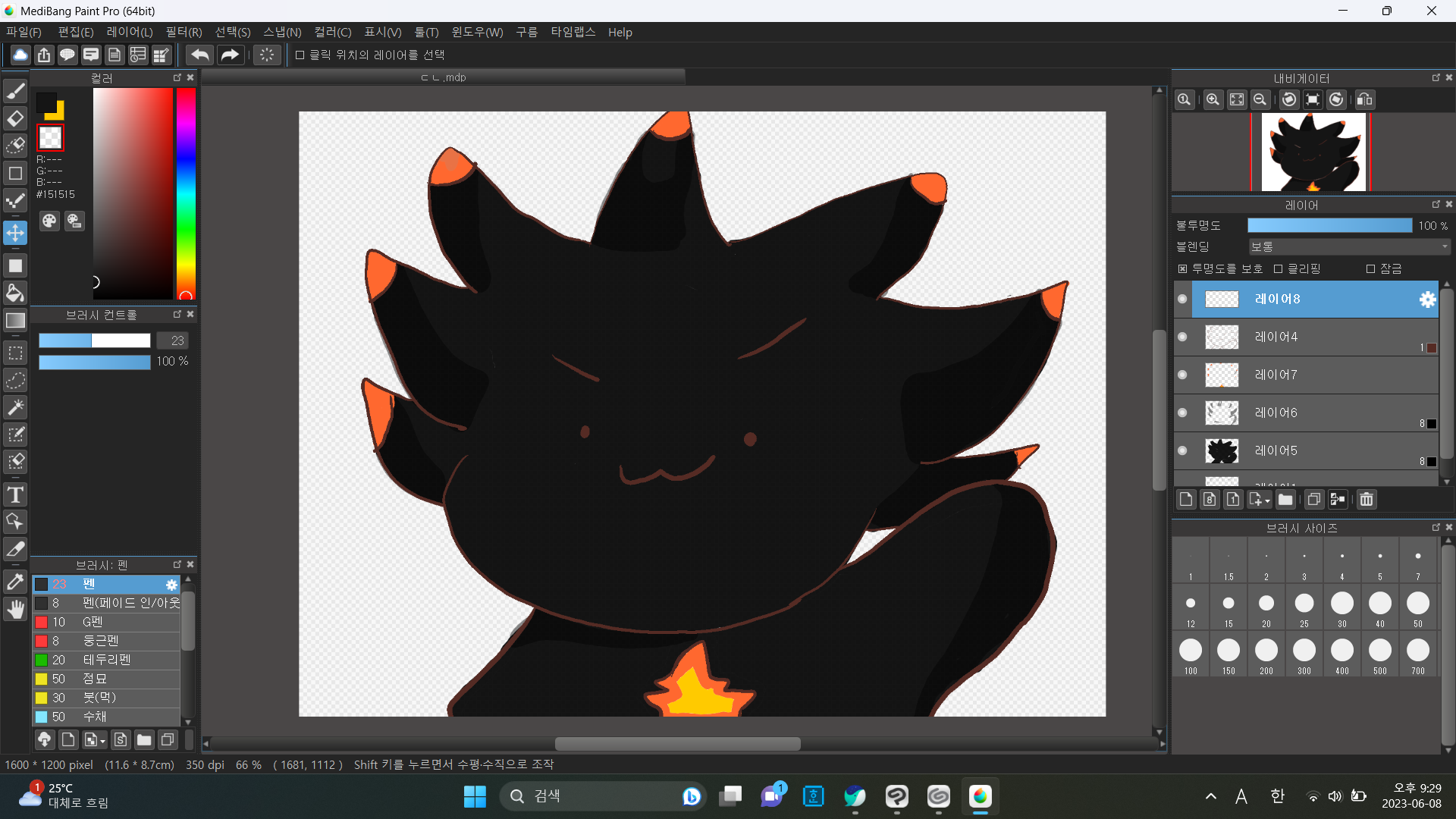This screenshot has height=819, width=1456.
Task: Click the Undo arrow in toolbar
Action: click(x=200, y=55)
